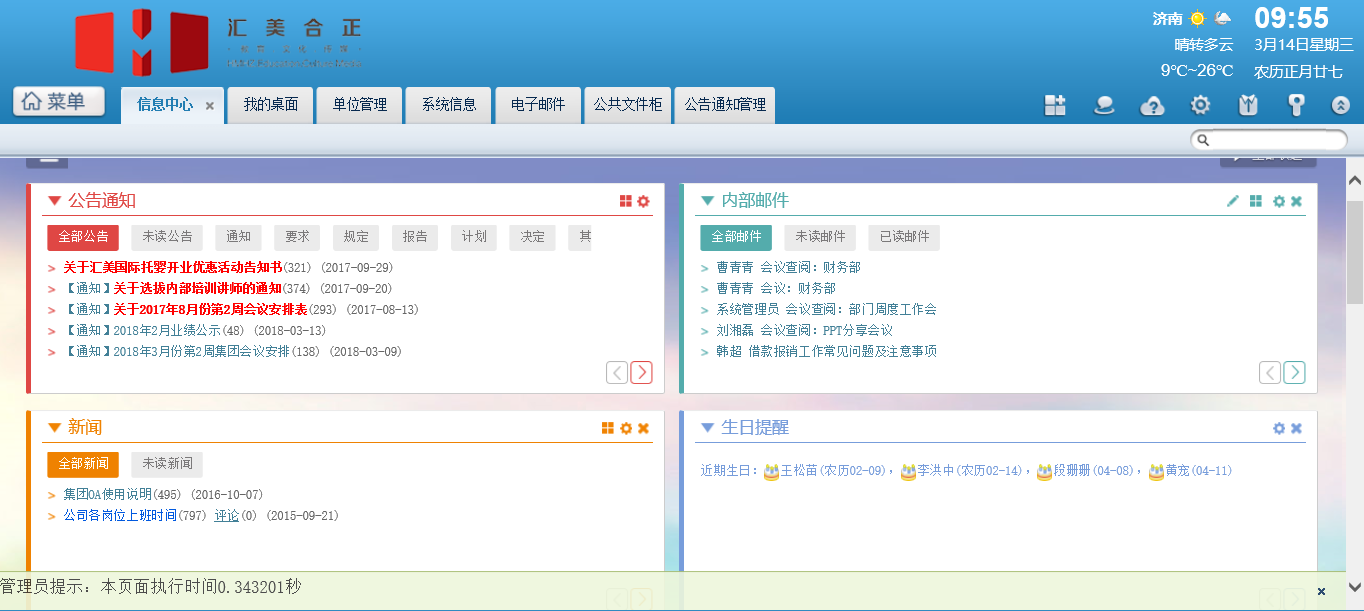1364x611 pixels.
Task: Click the key-shaped icon in top toolbar
Action: pyautogui.click(x=1296, y=106)
